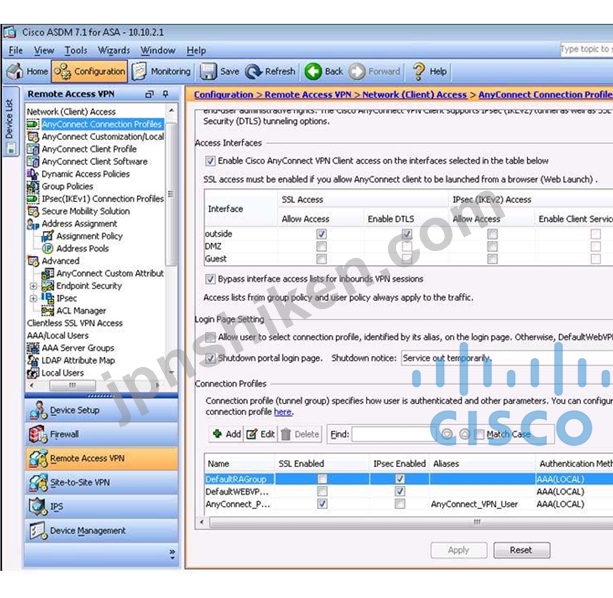Check IPsec Allow Access for outside interface
This screenshot has height=598, width=613.
493,234
